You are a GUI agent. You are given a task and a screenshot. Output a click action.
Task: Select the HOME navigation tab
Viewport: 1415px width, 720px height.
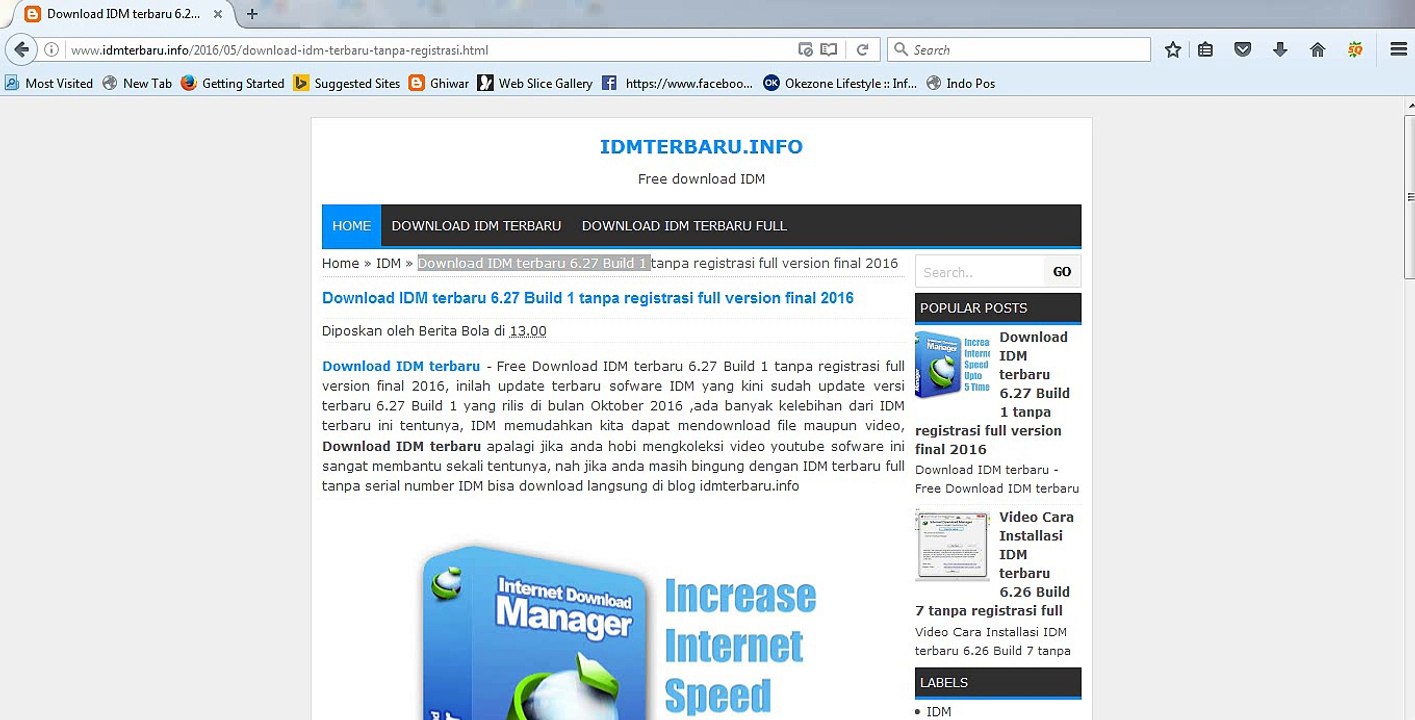(x=352, y=226)
